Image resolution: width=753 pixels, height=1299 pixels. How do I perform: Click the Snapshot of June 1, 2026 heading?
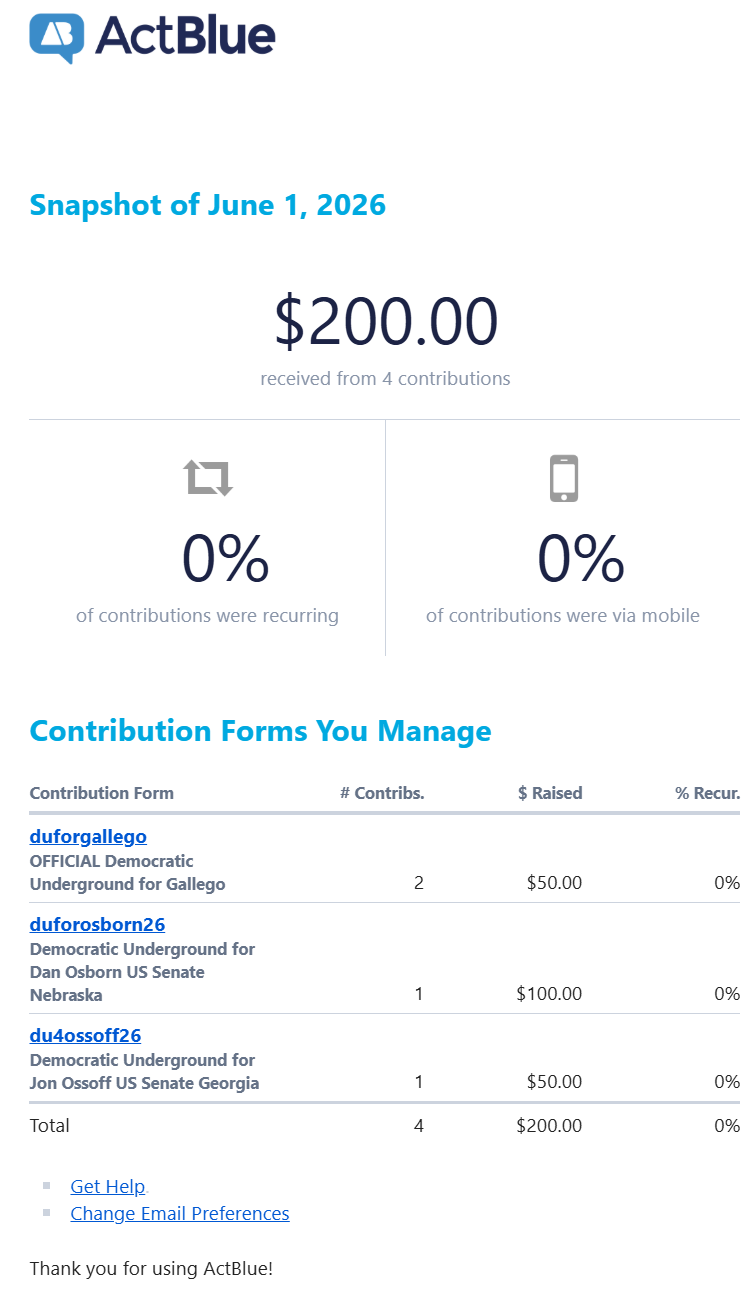coord(207,205)
